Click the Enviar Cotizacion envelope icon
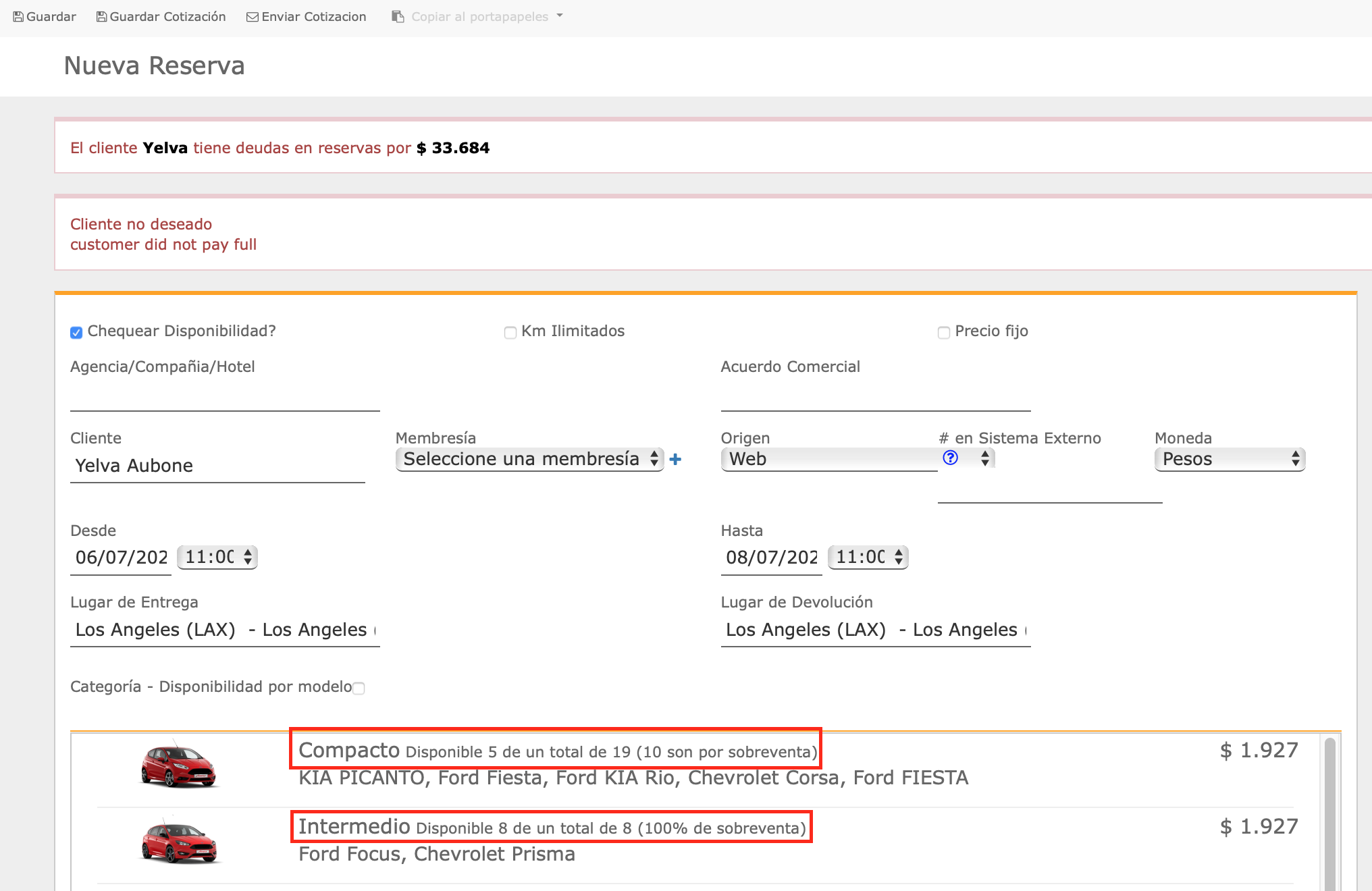The image size is (1372, 891). [253, 17]
